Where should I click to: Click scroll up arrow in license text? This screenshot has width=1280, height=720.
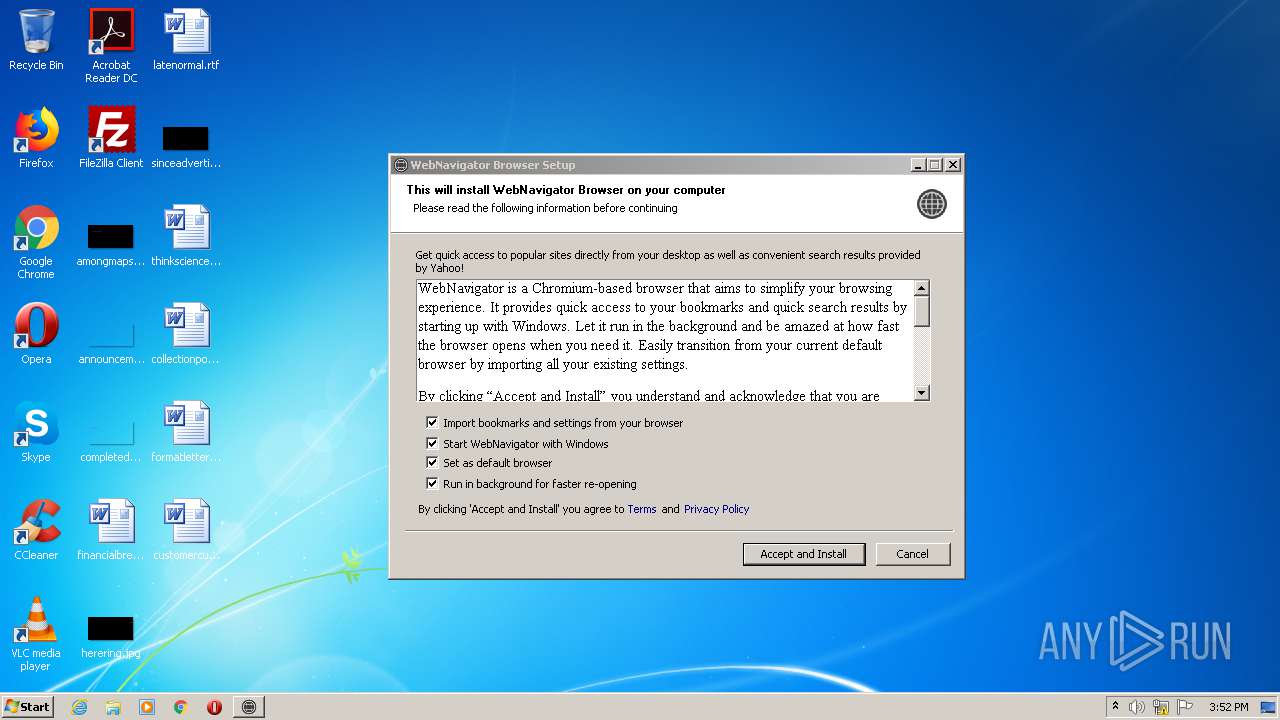pyautogui.click(x=922, y=288)
